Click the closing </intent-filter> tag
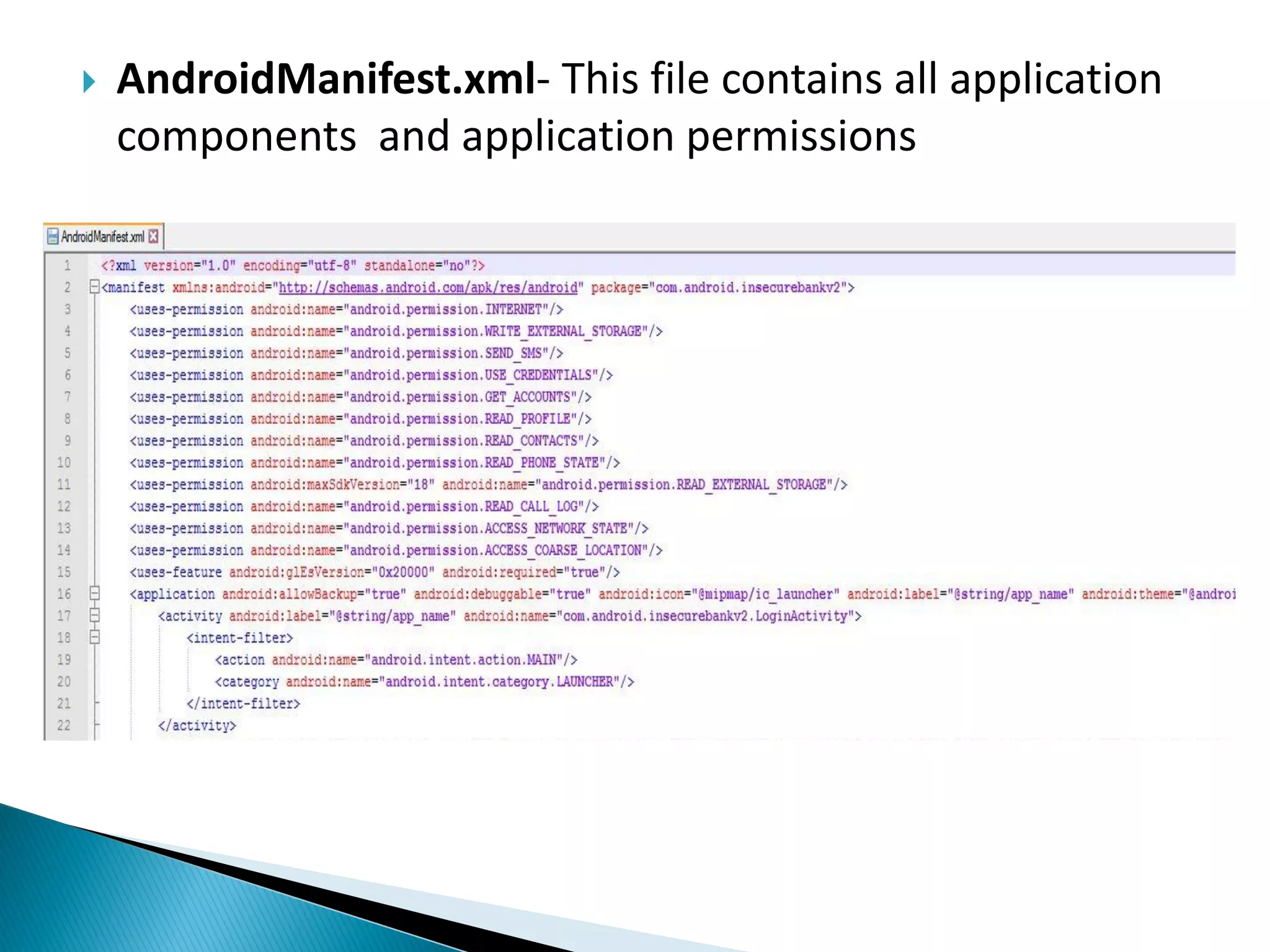 tap(243, 703)
